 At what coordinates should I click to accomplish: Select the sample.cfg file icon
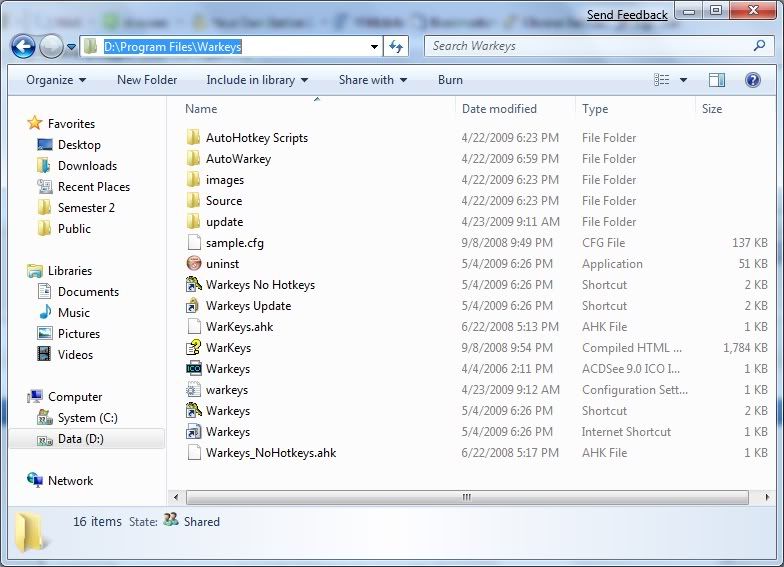coord(194,242)
